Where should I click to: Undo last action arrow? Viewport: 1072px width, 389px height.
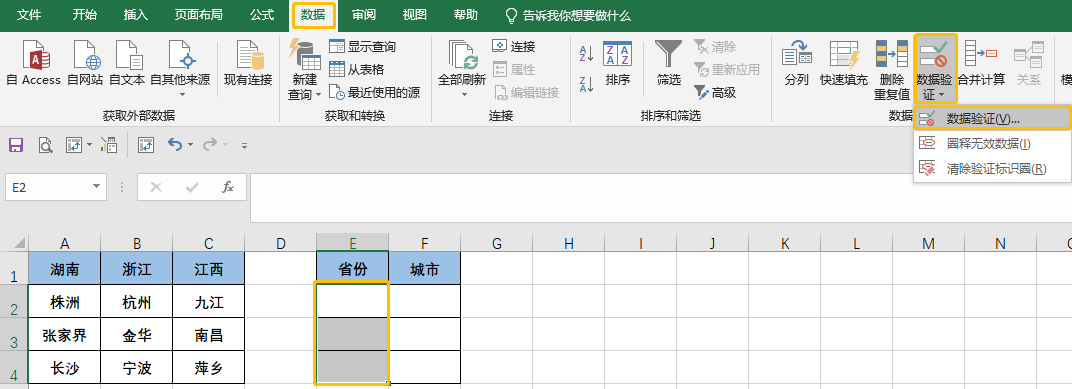coord(175,144)
